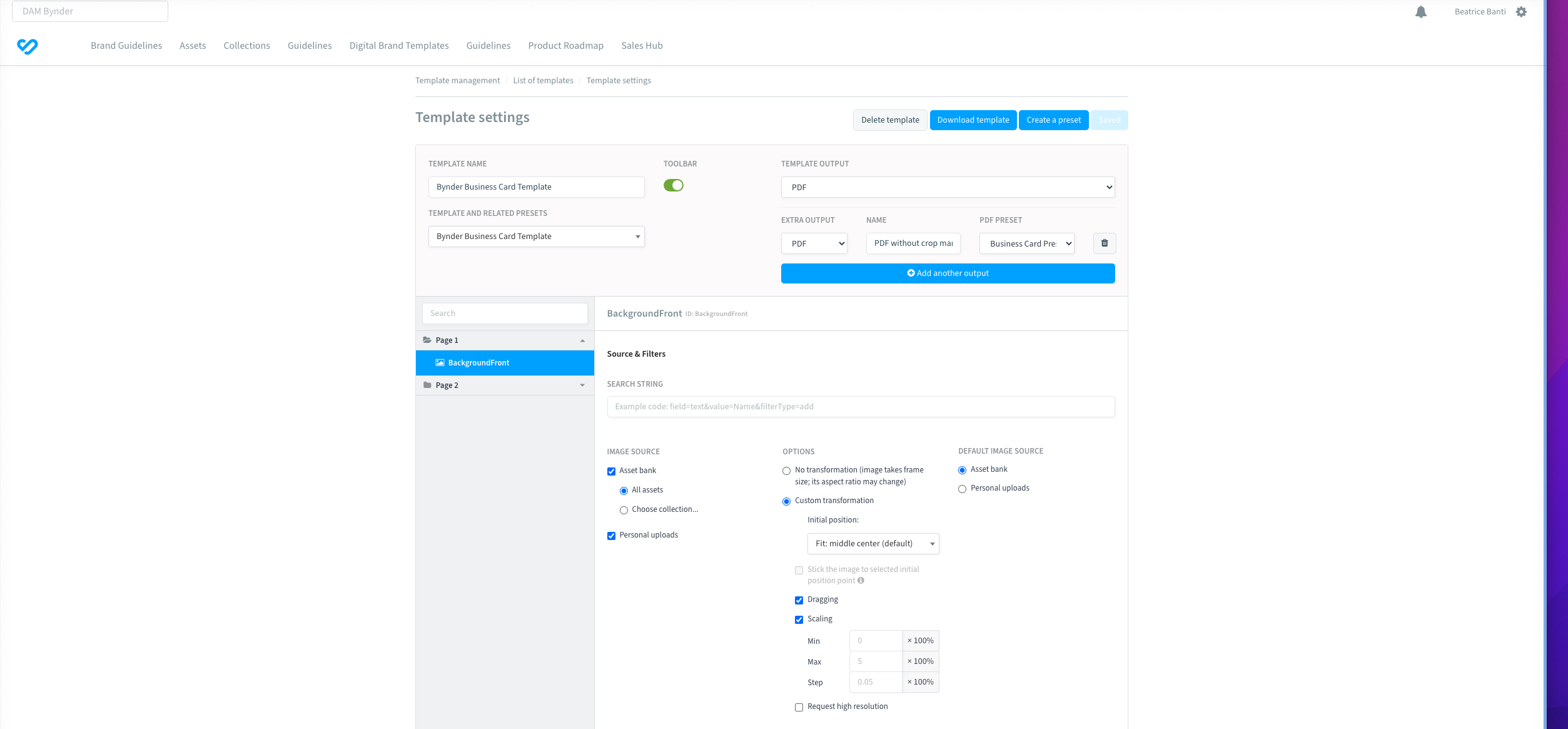The width and height of the screenshot is (1568, 729).
Task: Click the BackgroundFront image icon
Action: 440,362
